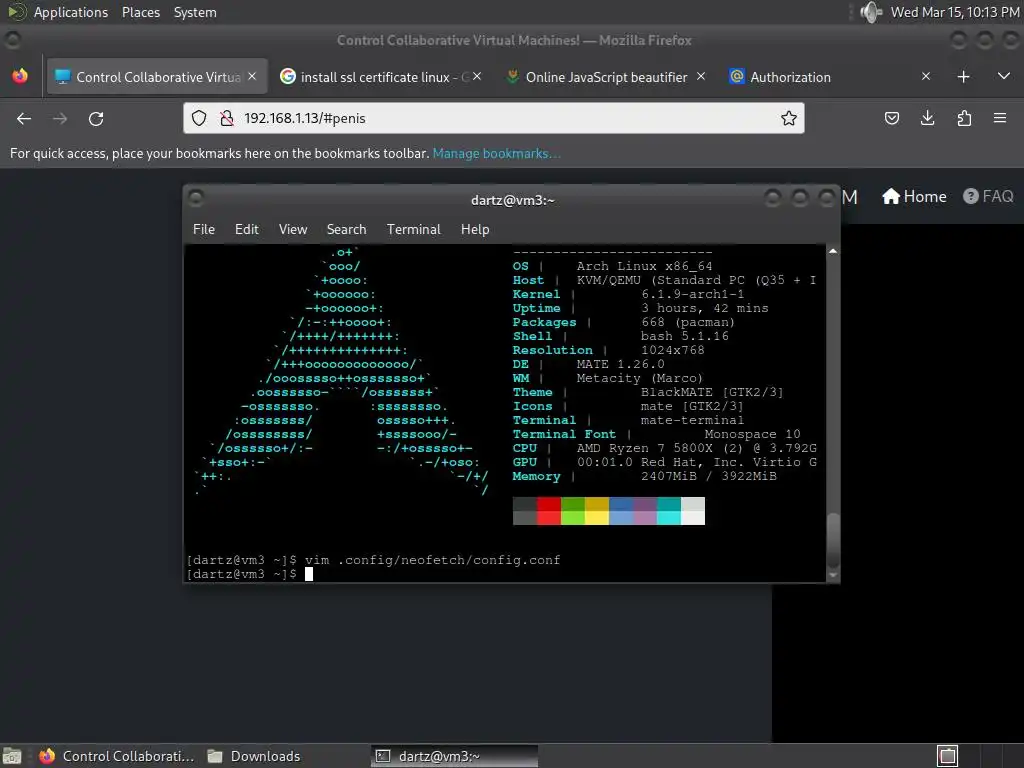Click the terminal scrollbar up arrow

coord(833,251)
